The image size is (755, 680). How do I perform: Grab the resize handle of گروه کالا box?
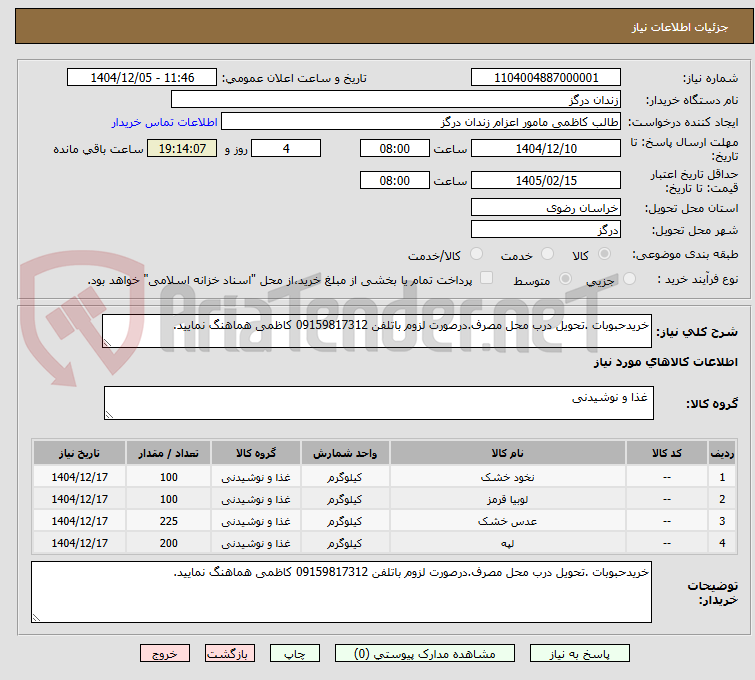109,414
